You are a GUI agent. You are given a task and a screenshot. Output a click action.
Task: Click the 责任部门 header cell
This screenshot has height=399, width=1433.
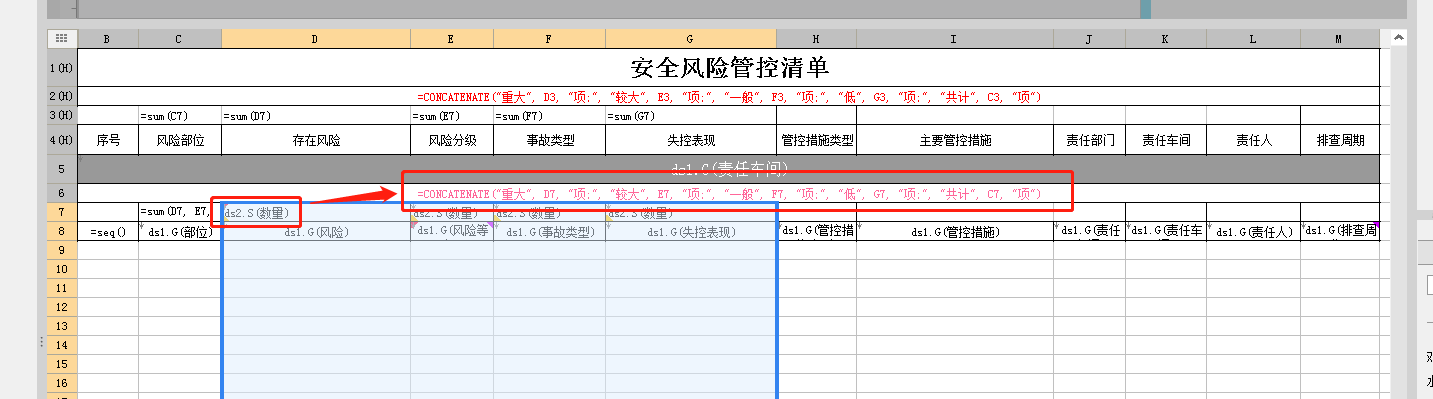pyautogui.click(x=1089, y=140)
